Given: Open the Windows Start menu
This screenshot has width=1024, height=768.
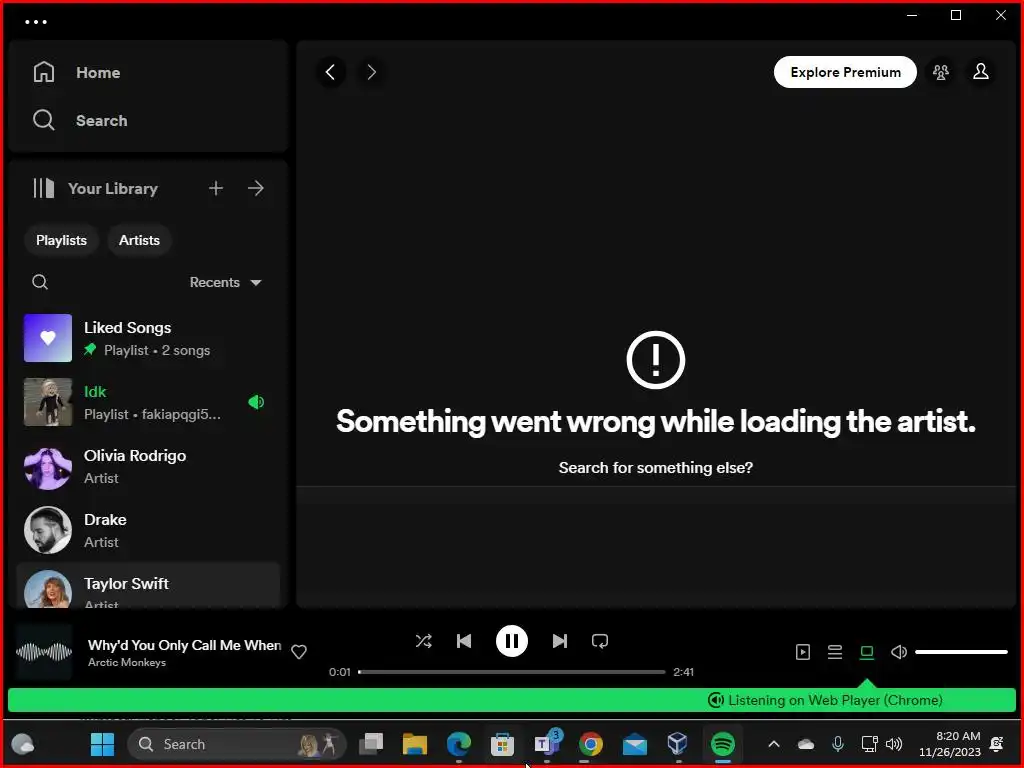Looking at the screenshot, I should point(102,744).
